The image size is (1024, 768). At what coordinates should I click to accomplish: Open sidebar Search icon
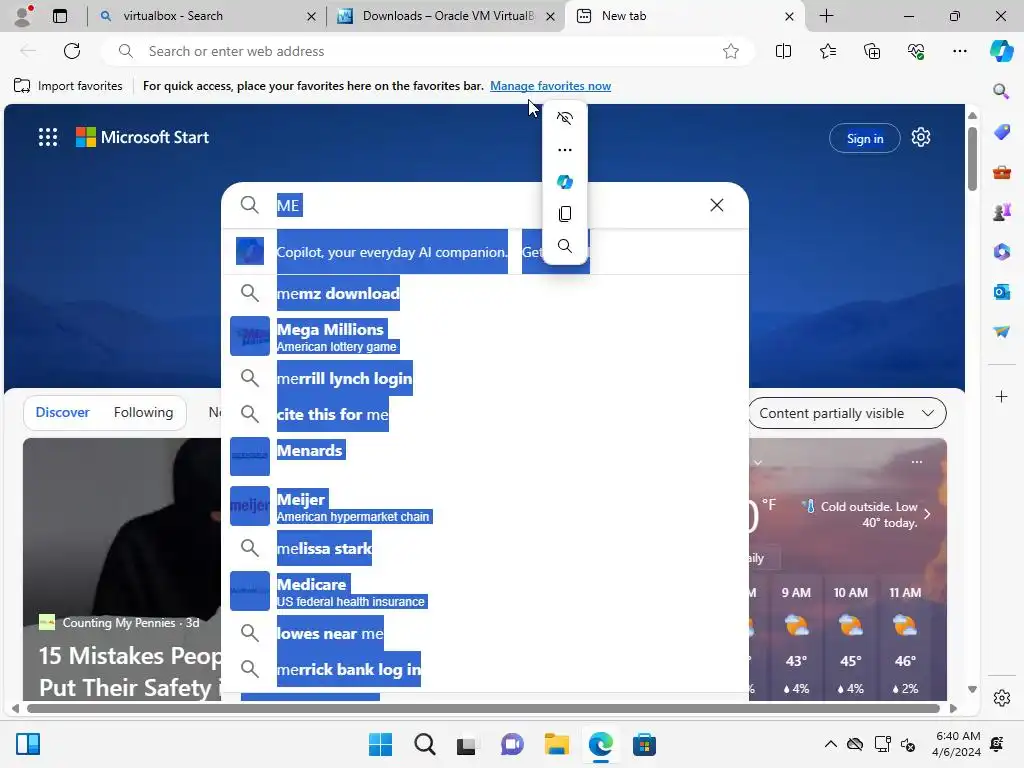pyautogui.click(x=1001, y=91)
